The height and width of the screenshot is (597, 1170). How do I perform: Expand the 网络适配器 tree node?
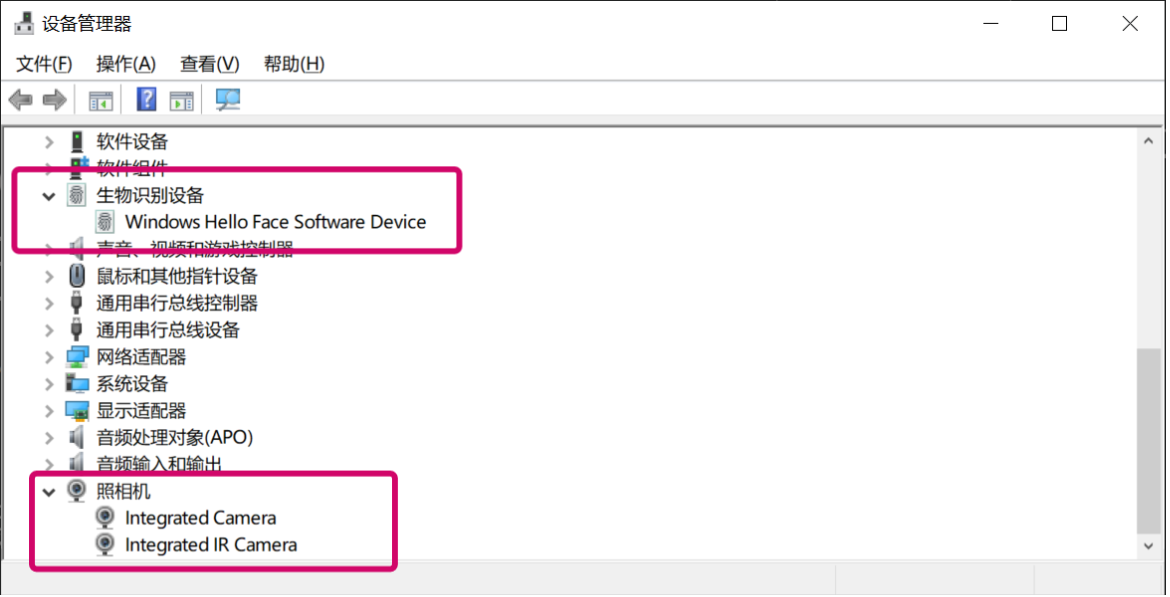(49, 356)
